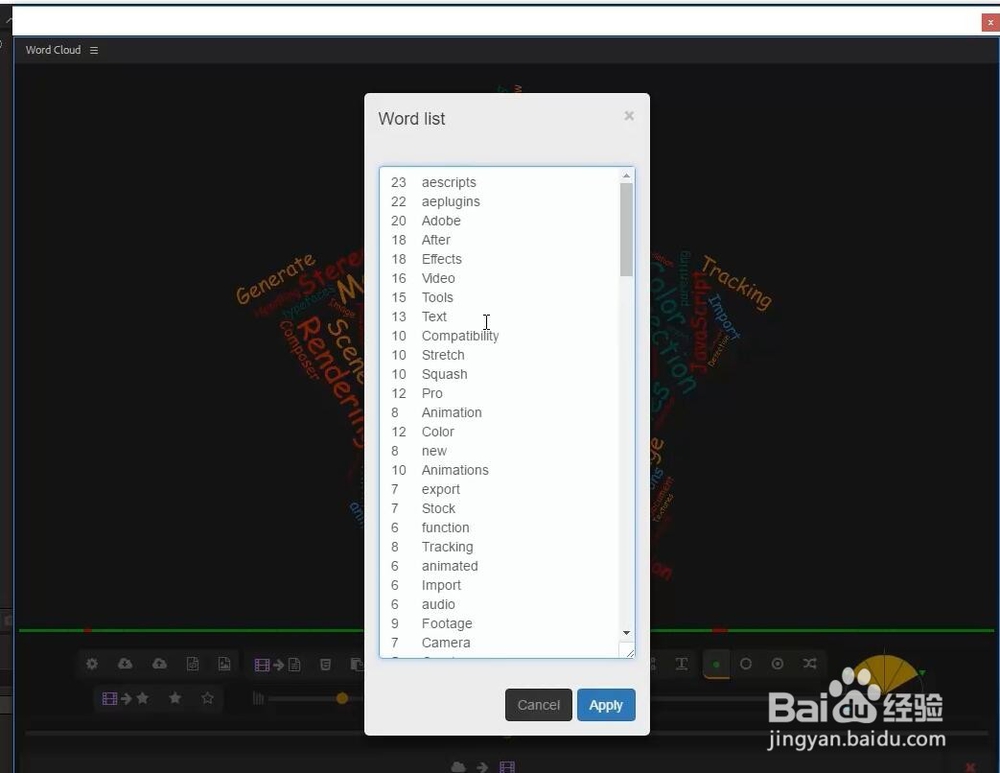Select the text T tool icon

click(x=681, y=664)
